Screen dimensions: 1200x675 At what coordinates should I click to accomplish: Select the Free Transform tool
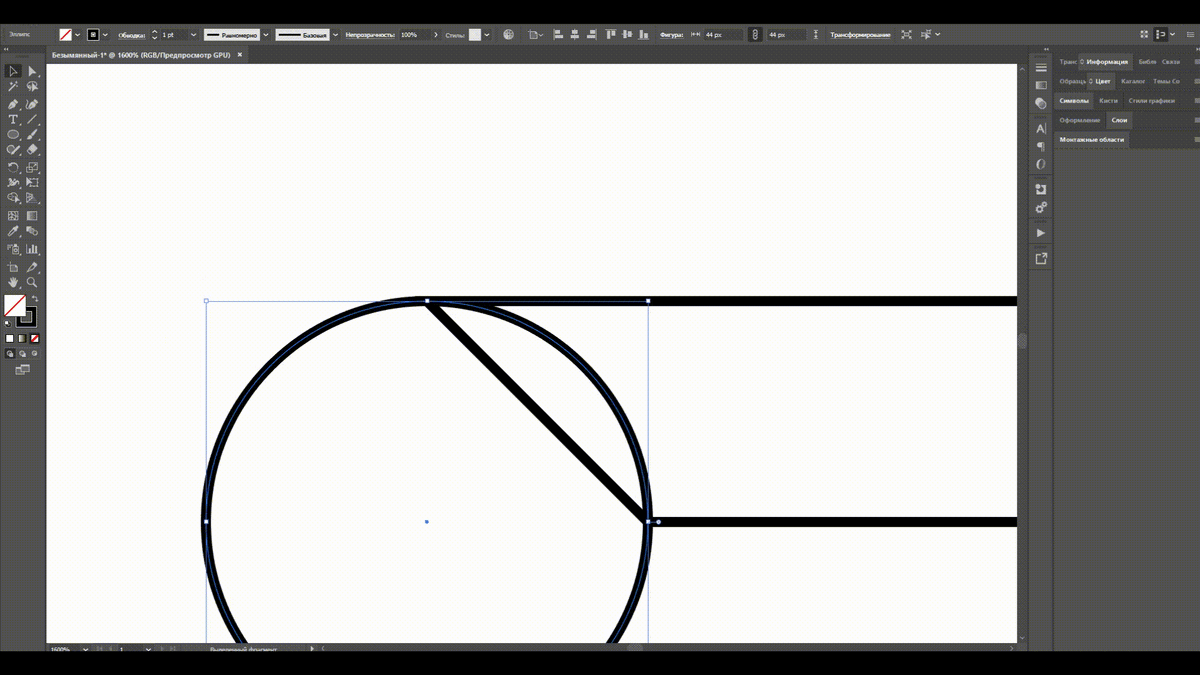(32, 182)
